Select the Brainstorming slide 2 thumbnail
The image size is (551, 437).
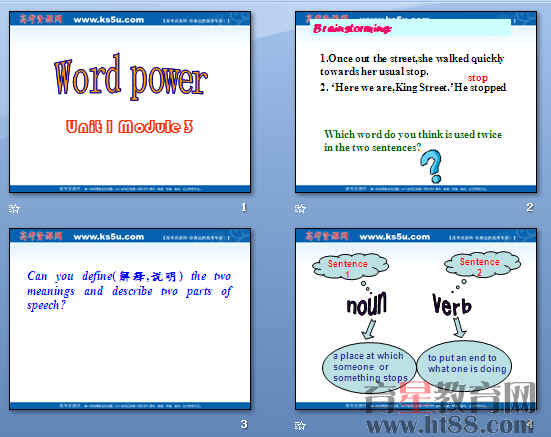point(416,102)
